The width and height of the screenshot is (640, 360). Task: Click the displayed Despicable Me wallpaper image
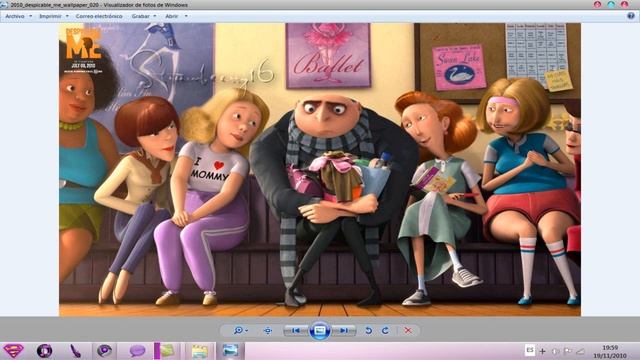point(320,169)
